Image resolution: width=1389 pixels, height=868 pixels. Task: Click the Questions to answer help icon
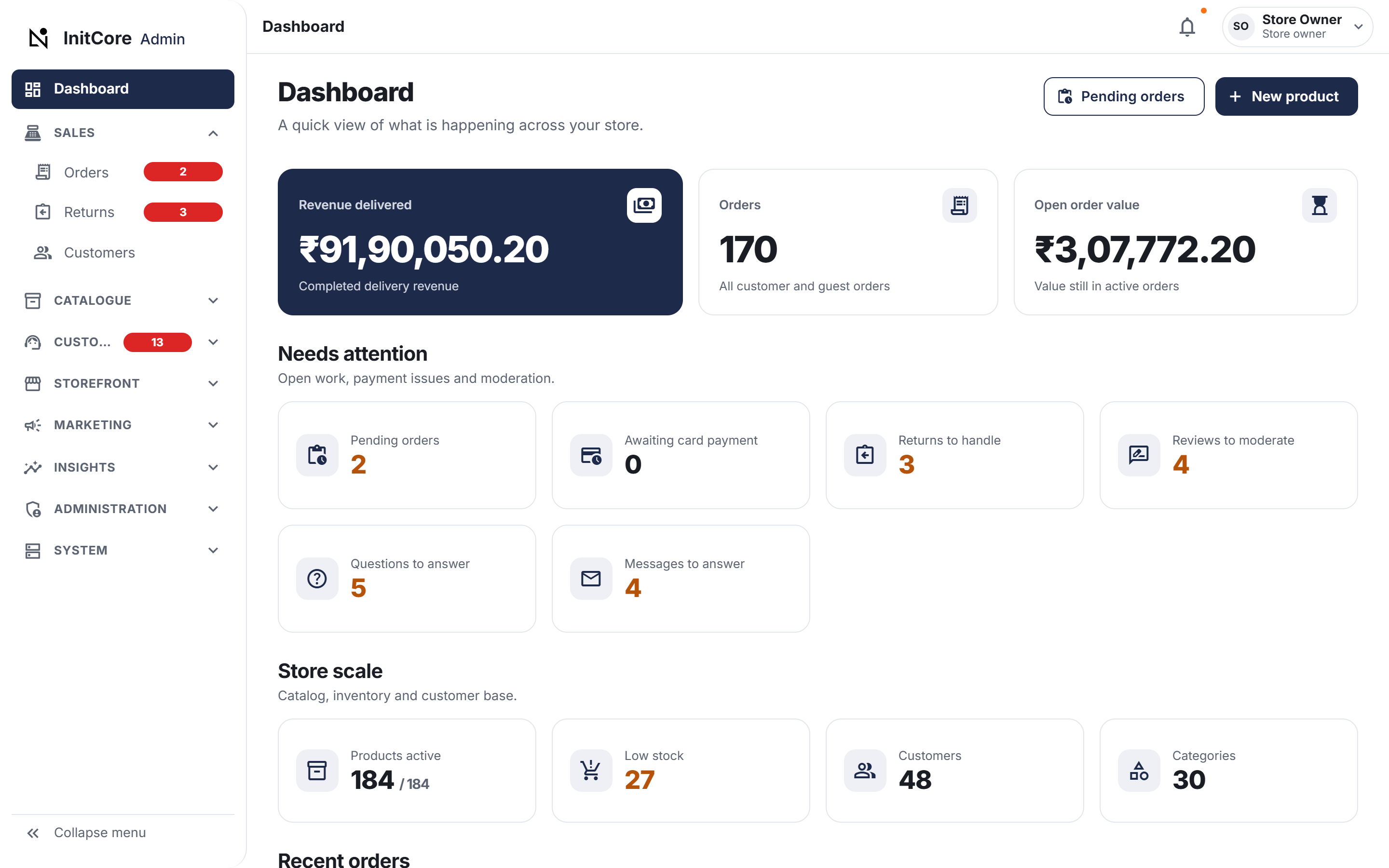pos(317,578)
